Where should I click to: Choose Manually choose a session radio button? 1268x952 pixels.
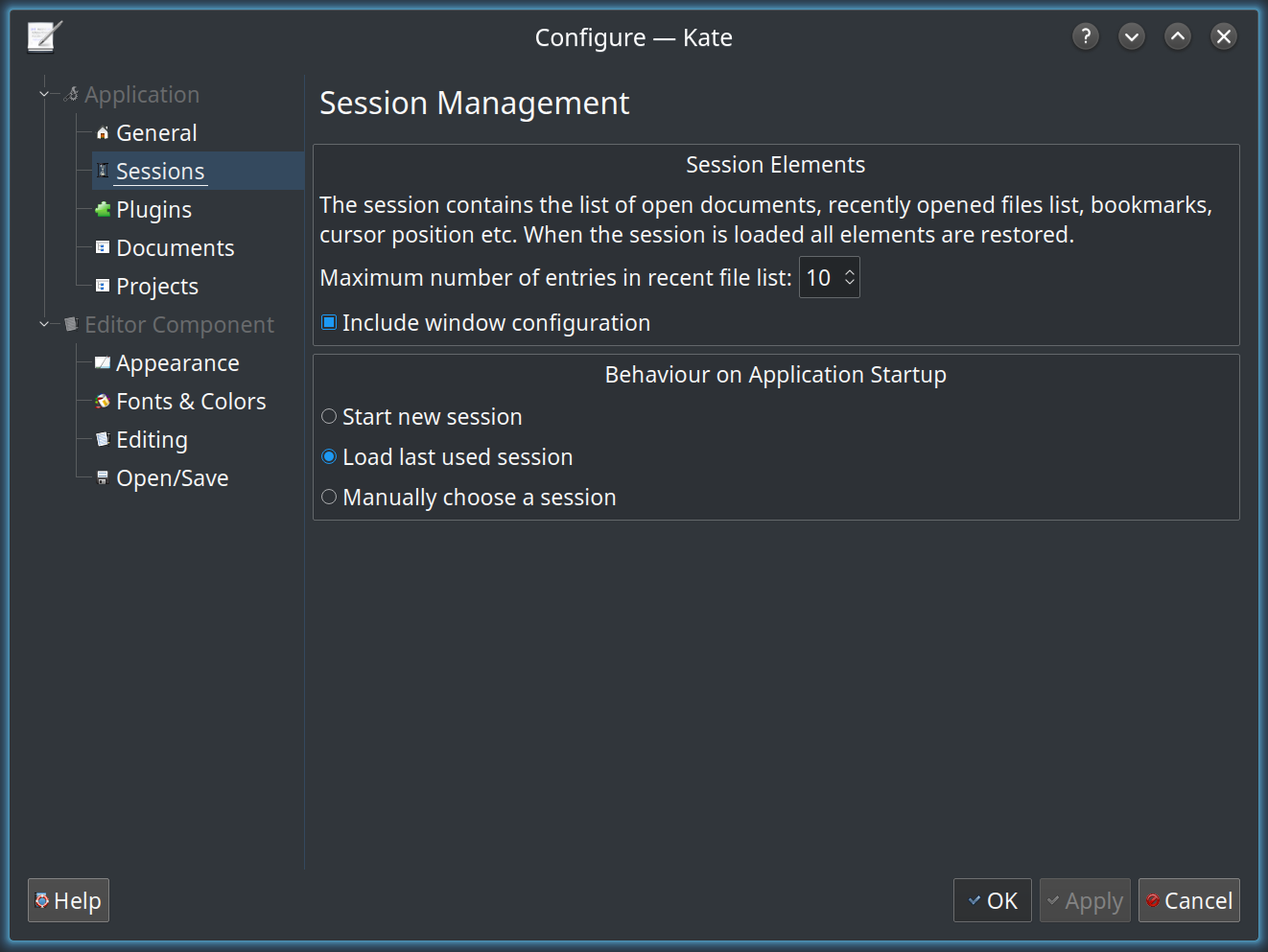(329, 498)
